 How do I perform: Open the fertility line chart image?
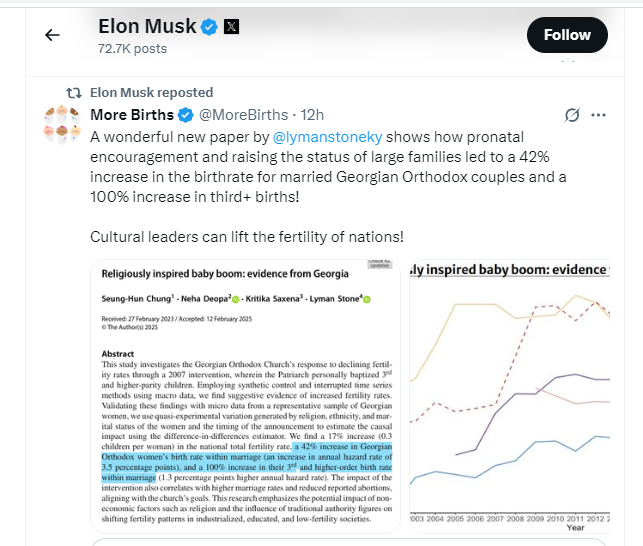coord(510,396)
